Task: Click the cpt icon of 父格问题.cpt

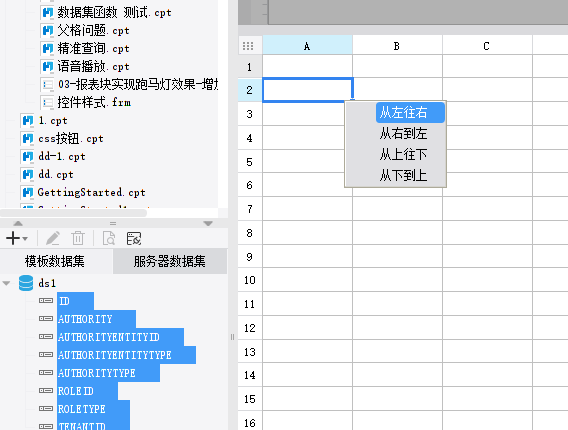Action: point(47,30)
